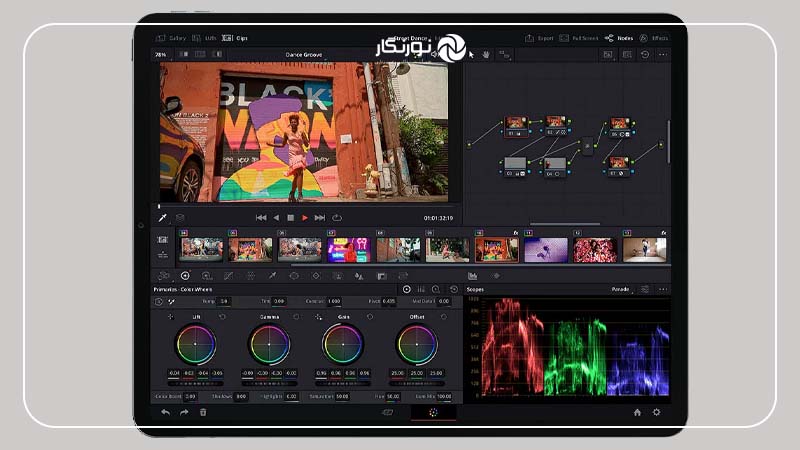The width and height of the screenshot is (800, 450).
Task: Open the node graph options ellipsis menu
Action: point(663,54)
